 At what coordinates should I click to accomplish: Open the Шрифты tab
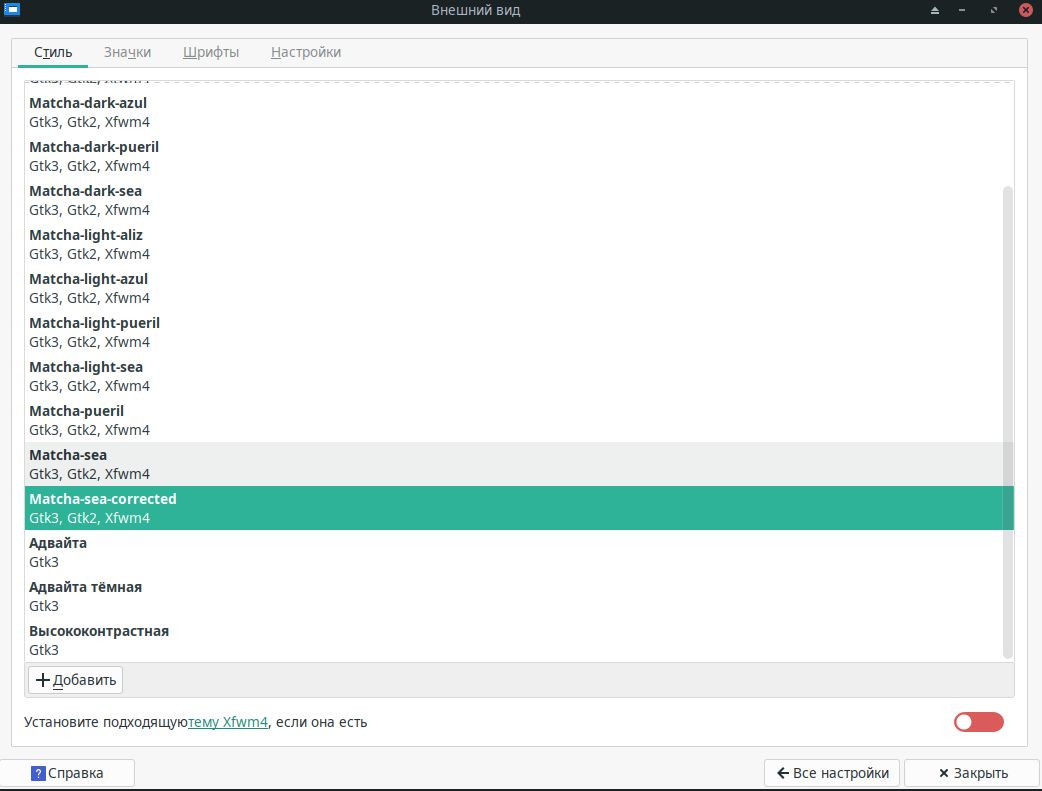point(211,52)
